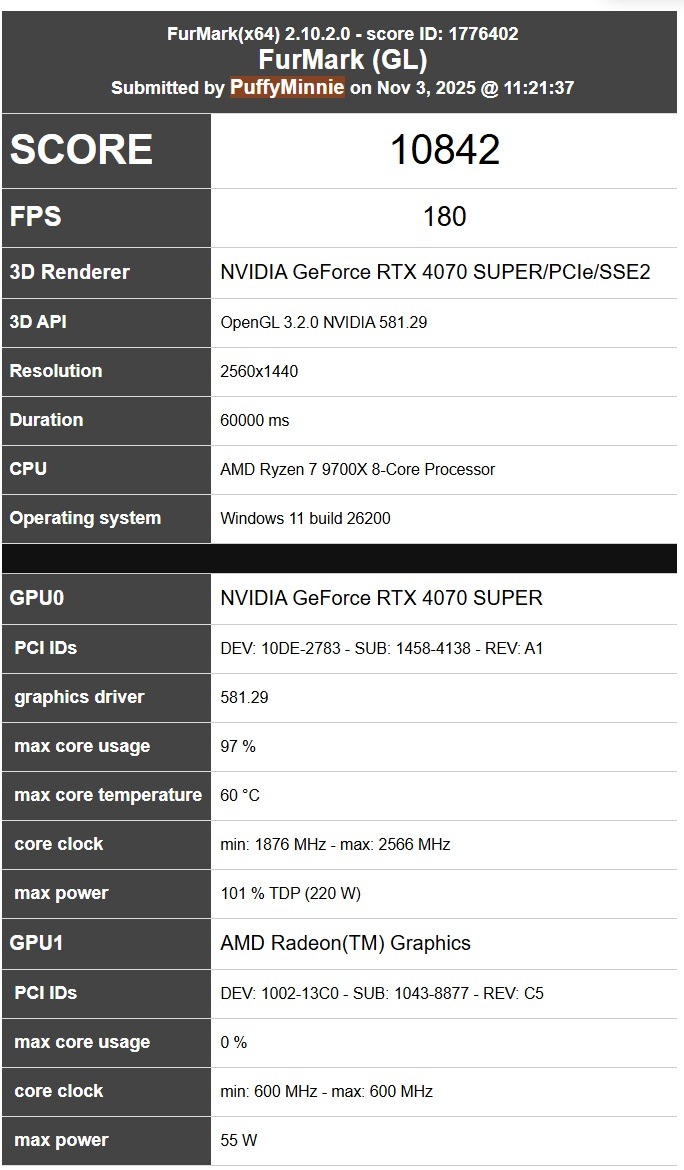The width and height of the screenshot is (684, 1170).
Task: Click the Windows 11 build 26200 value
Action: 305,518
